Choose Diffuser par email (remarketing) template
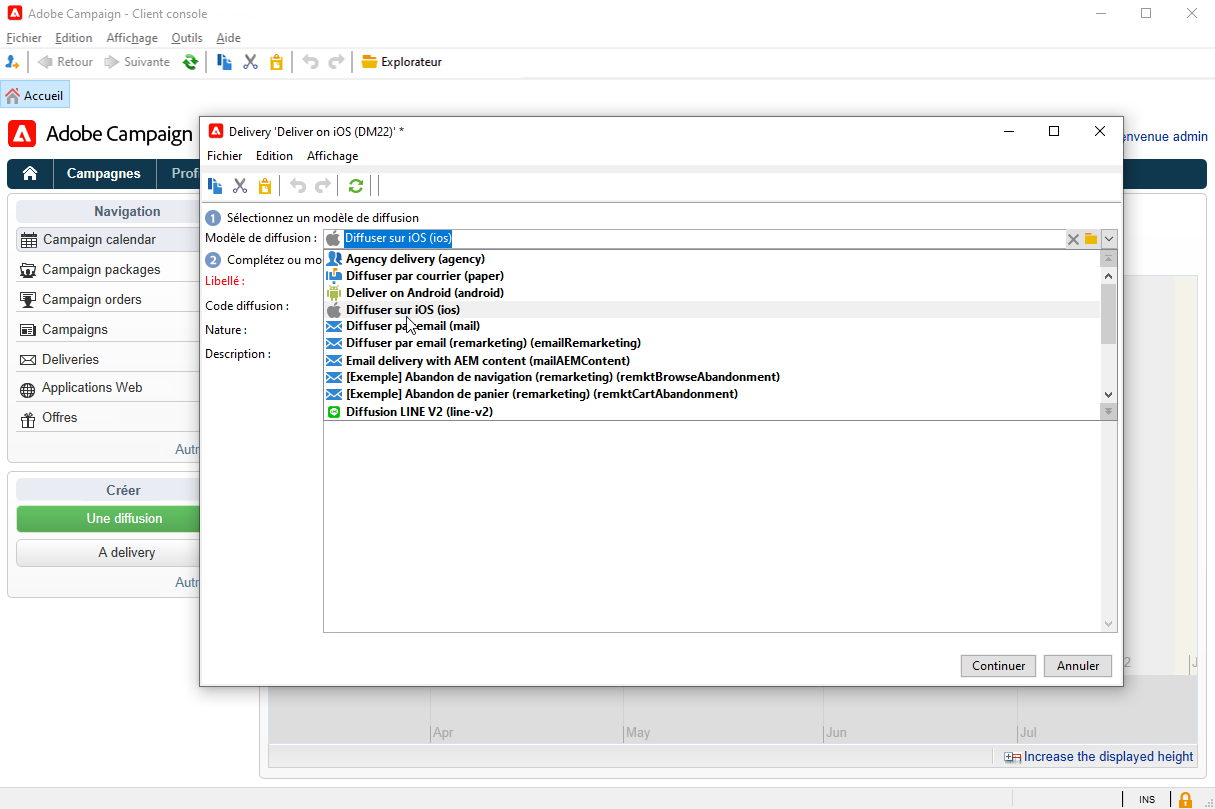Viewport: 1215px width, 809px height. [x=711, y=343]
